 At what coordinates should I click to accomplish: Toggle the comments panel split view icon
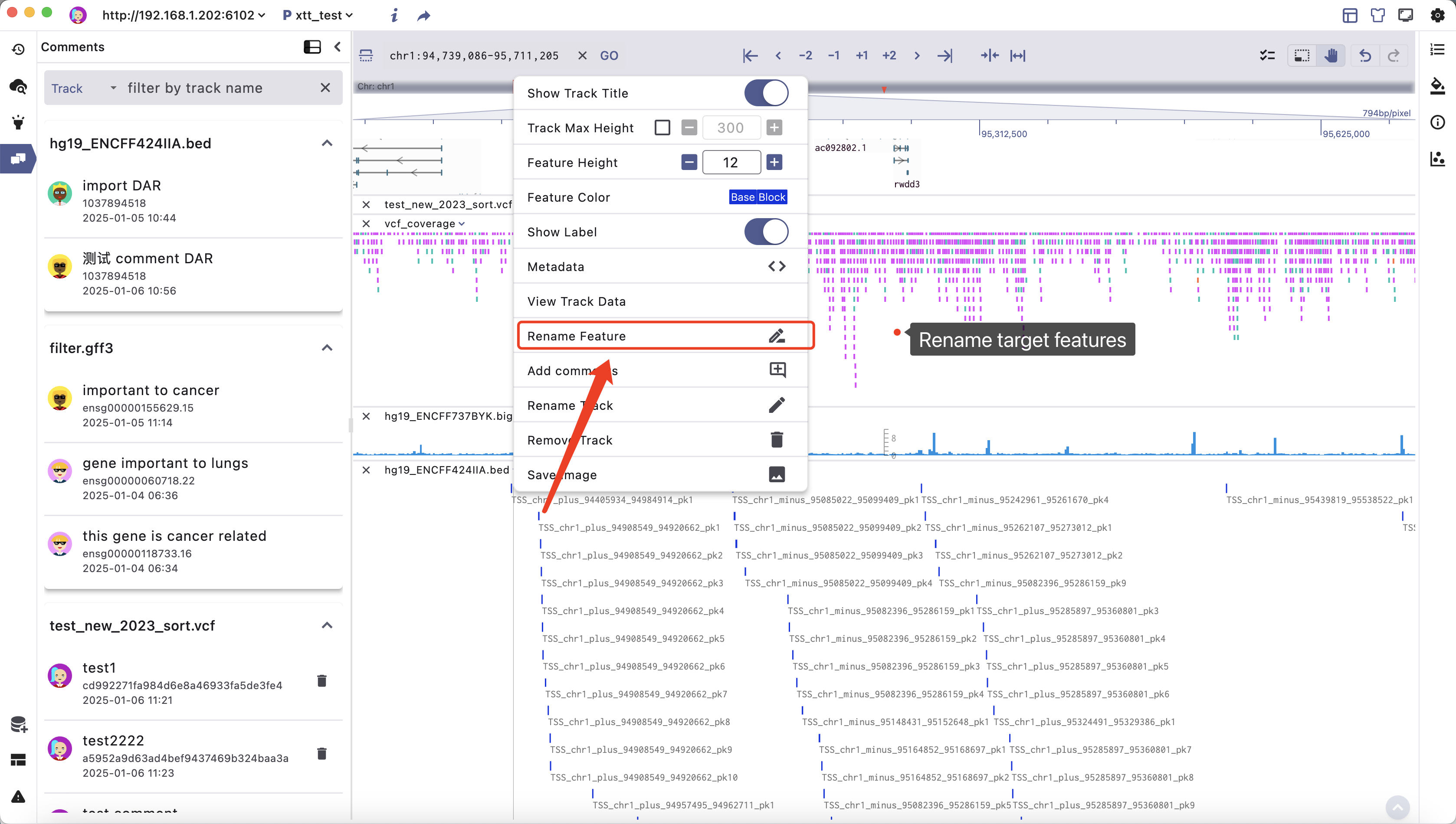(x=312, y=47)
